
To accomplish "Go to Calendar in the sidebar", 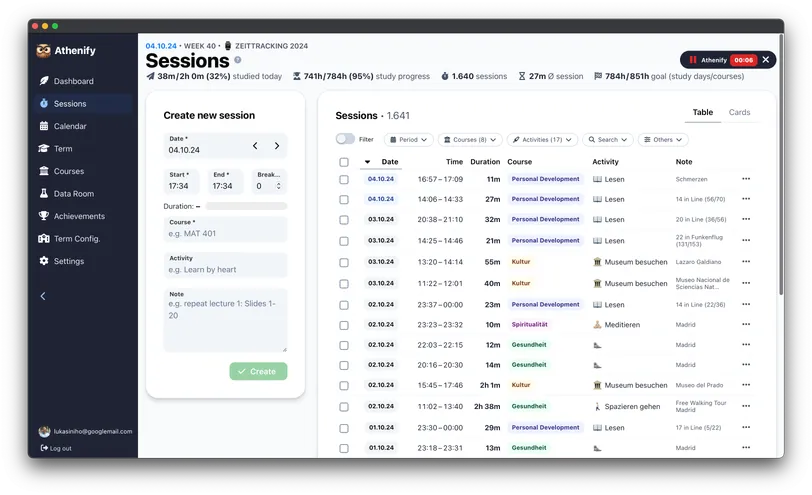I will 70,126.
